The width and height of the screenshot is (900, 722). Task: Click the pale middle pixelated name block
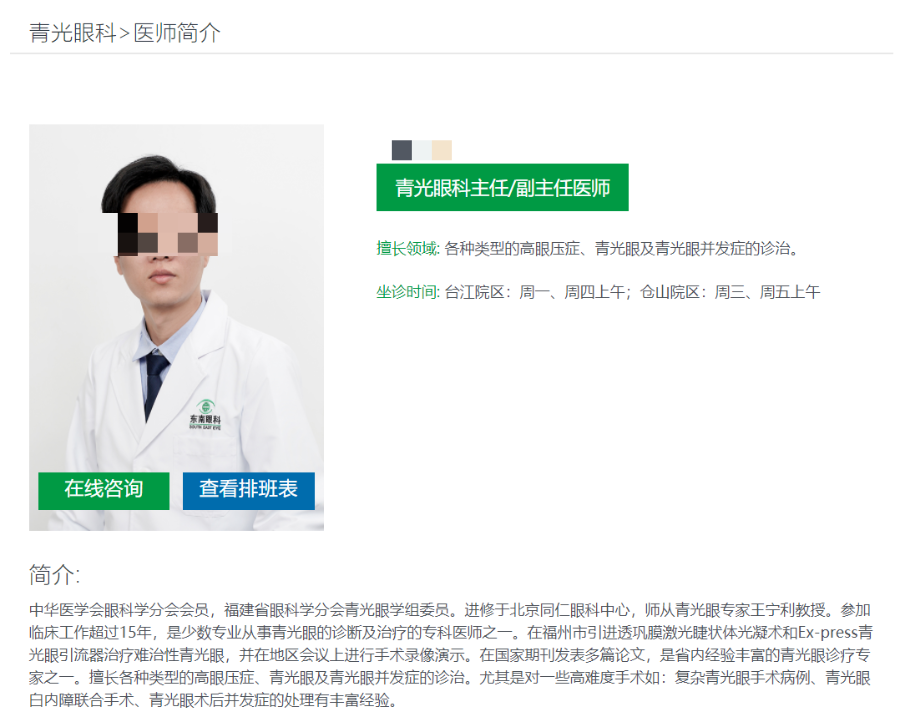click(422, 150)
